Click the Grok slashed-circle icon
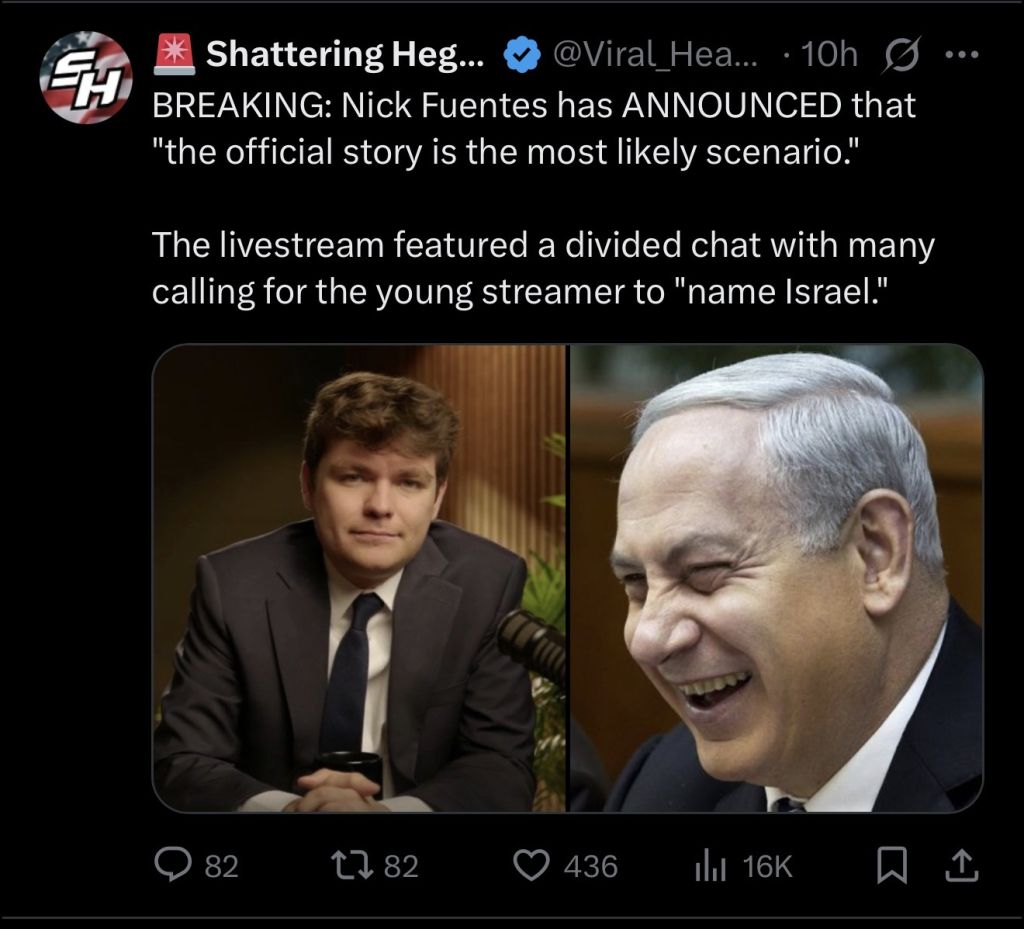Viewport: 1024px width, 929px height. tap(901, 54)
